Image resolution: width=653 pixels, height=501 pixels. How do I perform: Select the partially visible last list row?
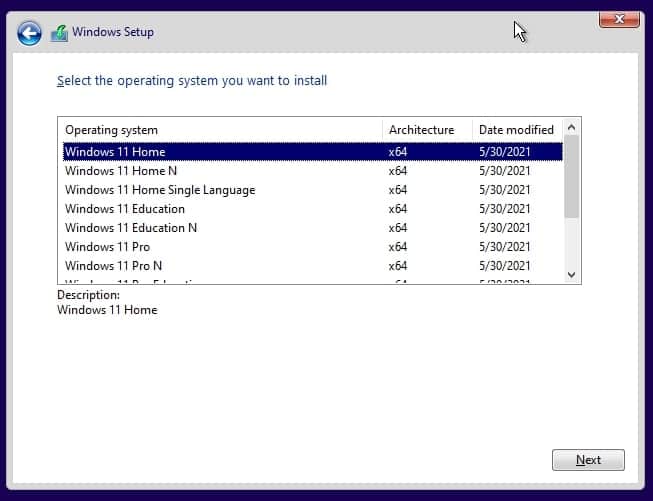click(130, 282)
